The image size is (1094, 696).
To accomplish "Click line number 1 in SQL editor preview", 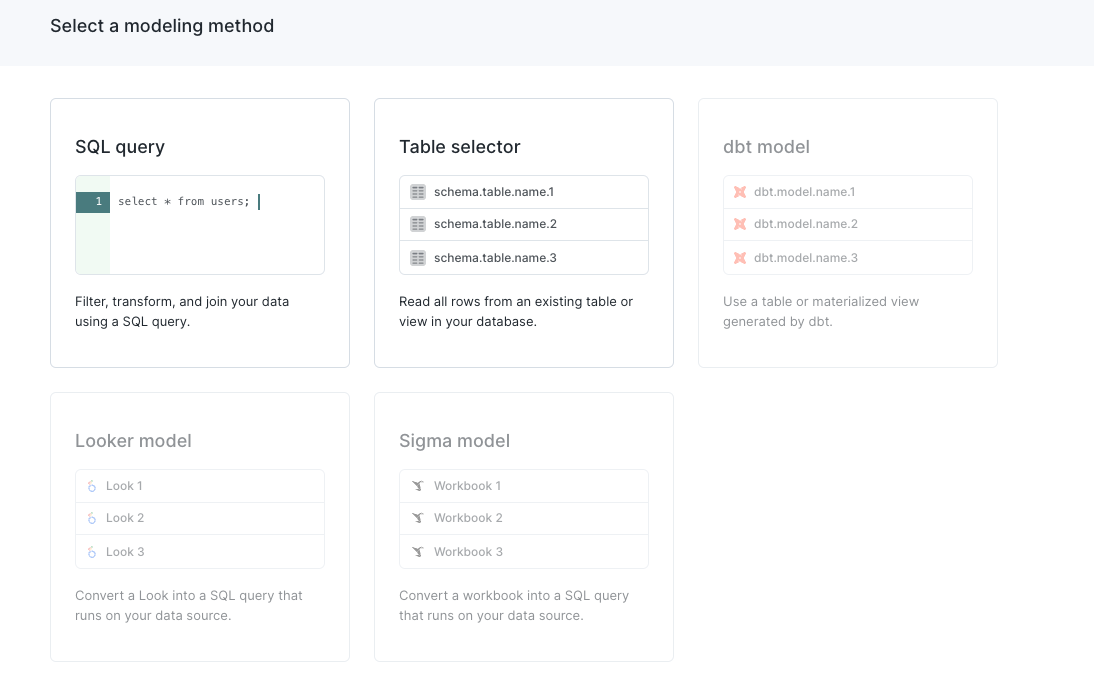I will pyautogui.click(x=93, y=202).
